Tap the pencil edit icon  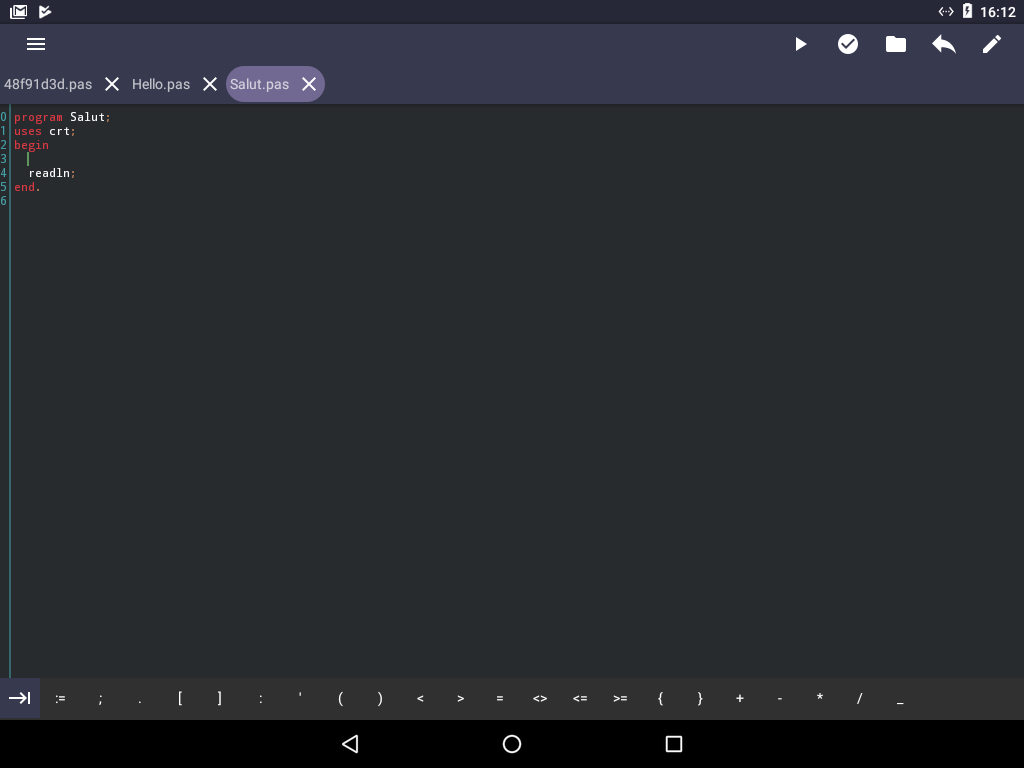pyautogui.click(x=992, y=44)
